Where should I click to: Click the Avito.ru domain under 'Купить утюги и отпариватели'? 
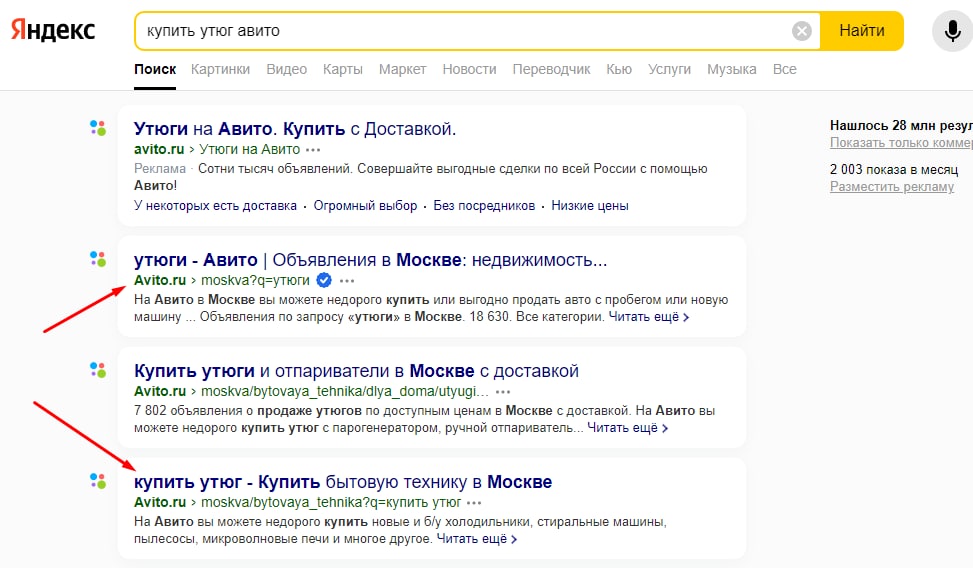pos(160,391)
